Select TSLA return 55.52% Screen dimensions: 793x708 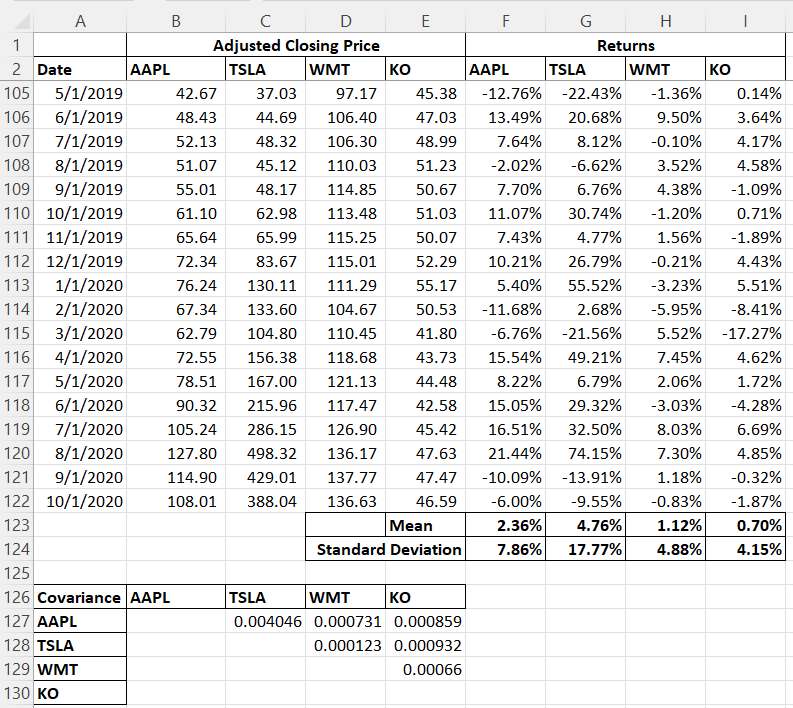586,285
